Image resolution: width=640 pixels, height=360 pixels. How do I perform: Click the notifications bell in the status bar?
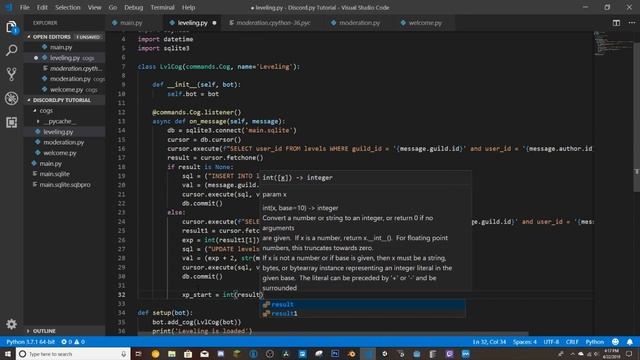point(630,342)
